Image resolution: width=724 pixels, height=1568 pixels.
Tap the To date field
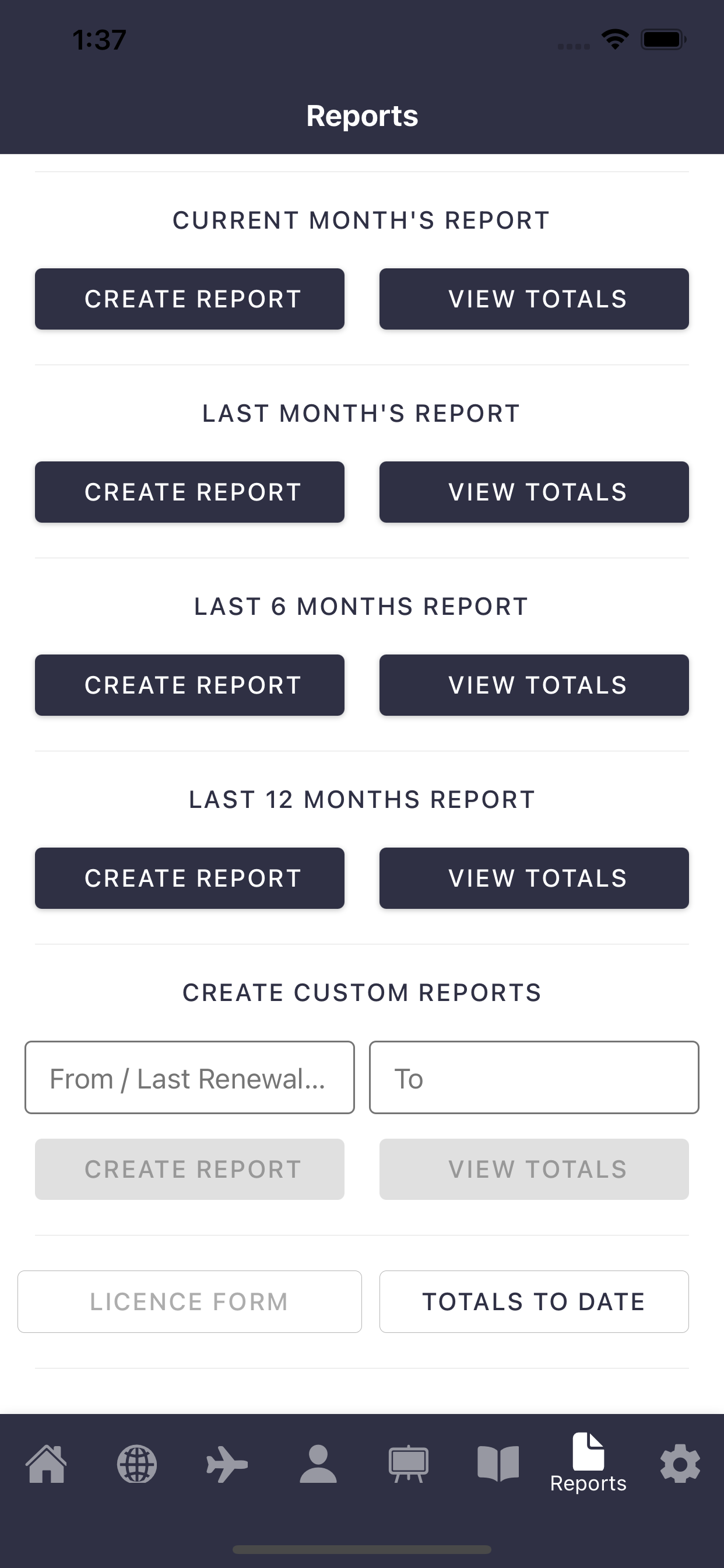[x=534, y=1077]
